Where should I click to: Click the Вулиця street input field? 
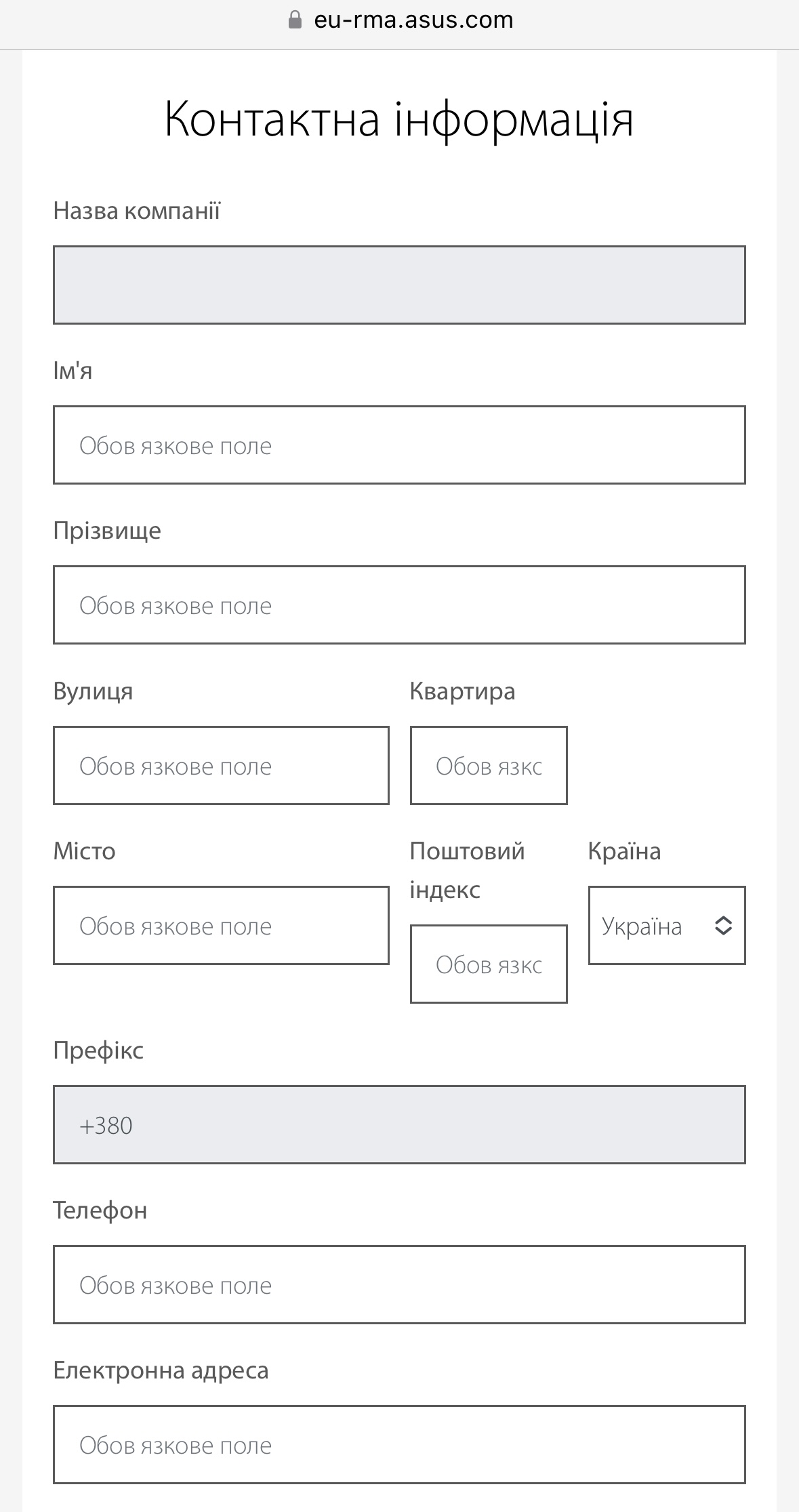coord(221,765)
